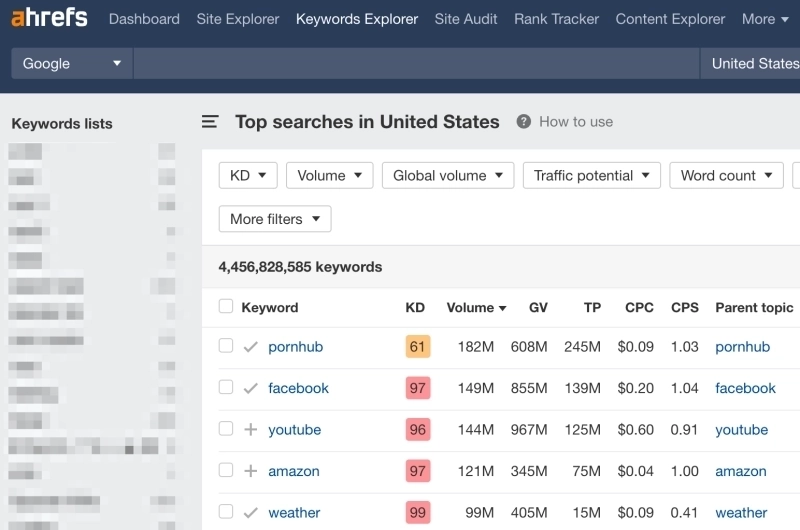The height and width of the screenshot is (530, 800).
Task: Expand the Traffic potential filter
Action: [x=591, y=175]
